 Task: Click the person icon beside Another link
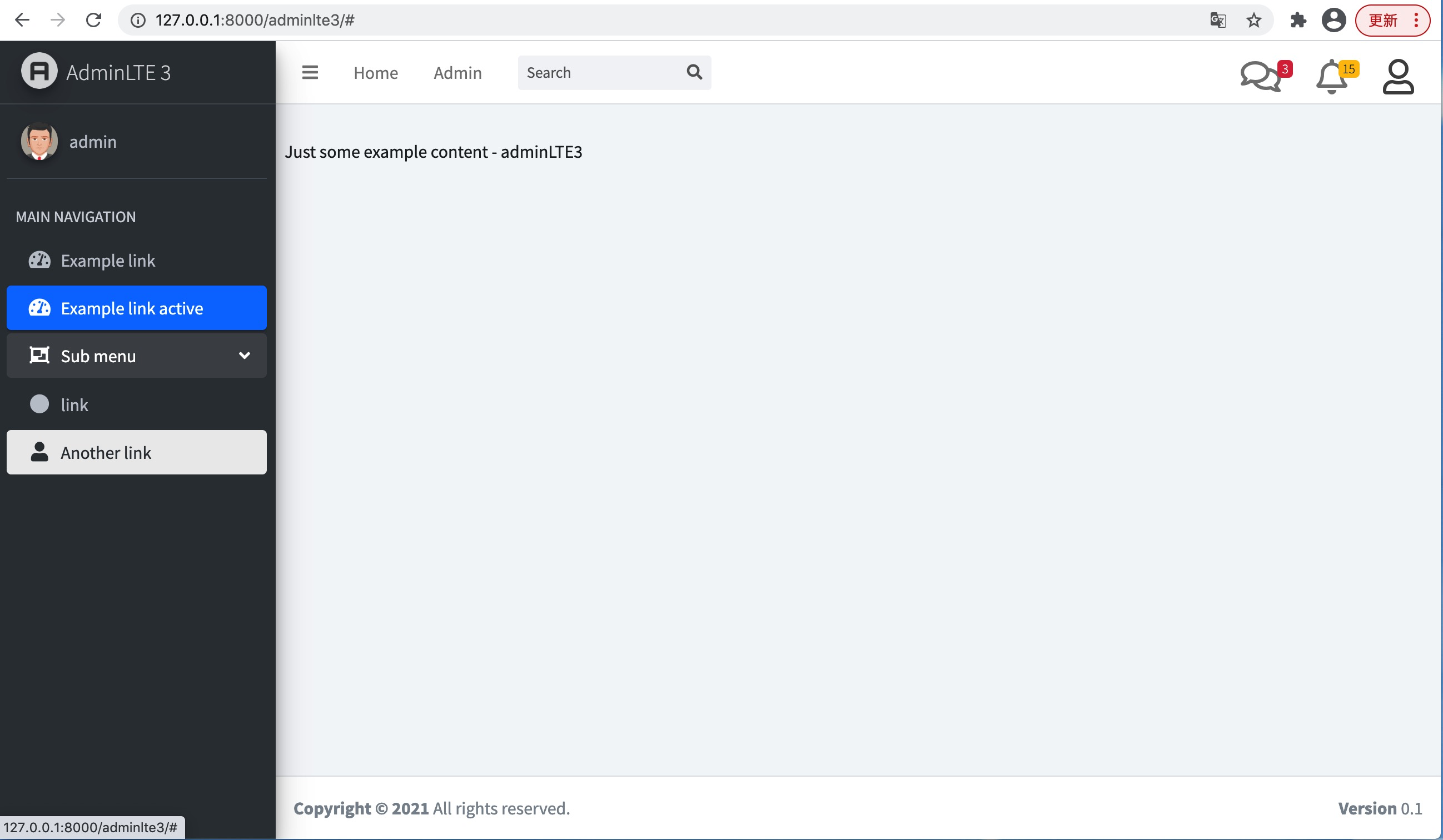click(39, 452)
